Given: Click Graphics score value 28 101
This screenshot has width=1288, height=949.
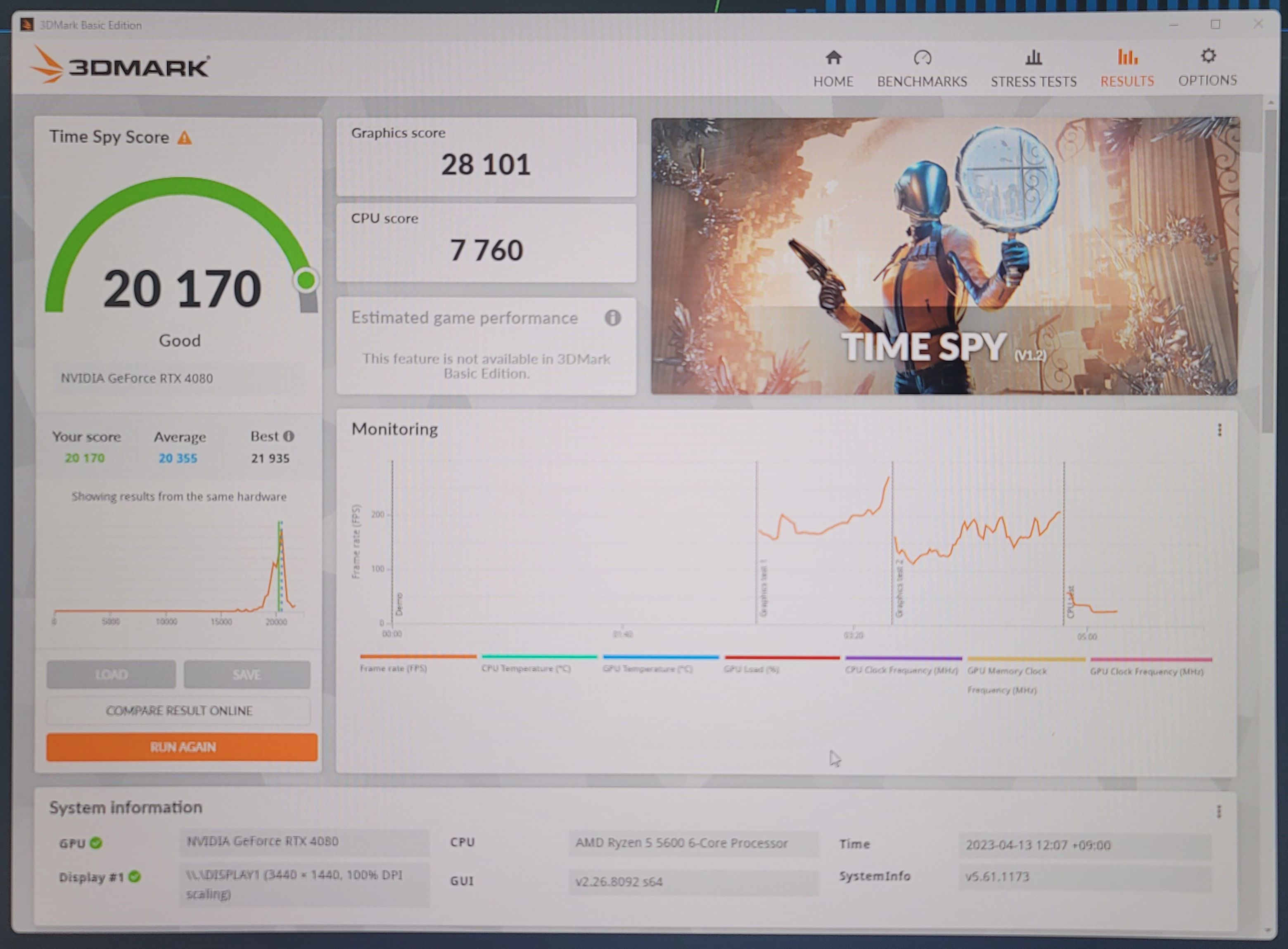Looking at the screenshot, I should pos(486,165).
